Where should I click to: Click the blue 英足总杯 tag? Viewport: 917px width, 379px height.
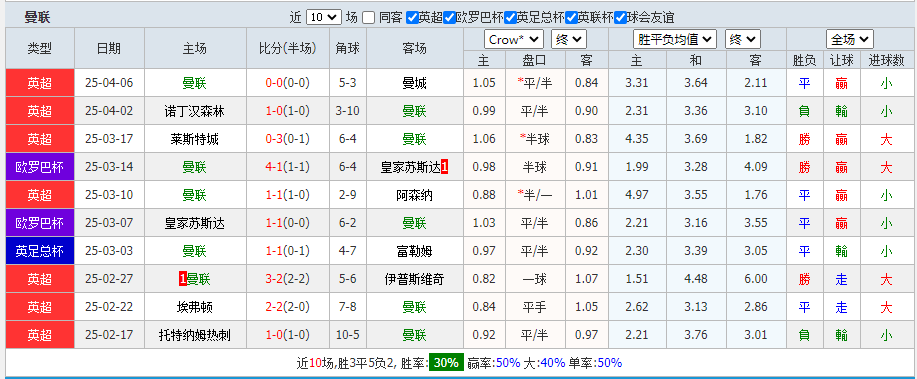(x=40, y=251)
